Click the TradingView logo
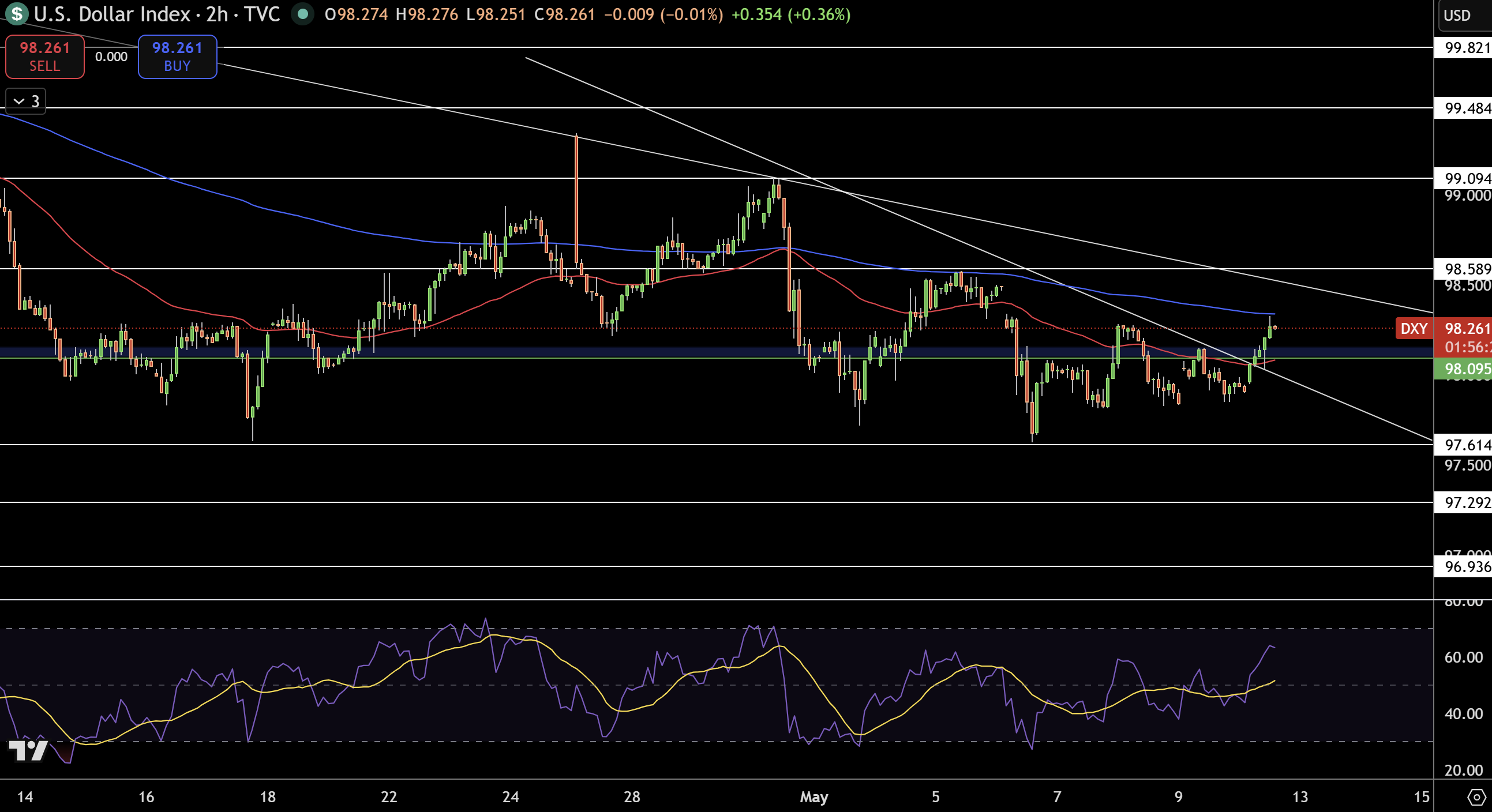 28,751
